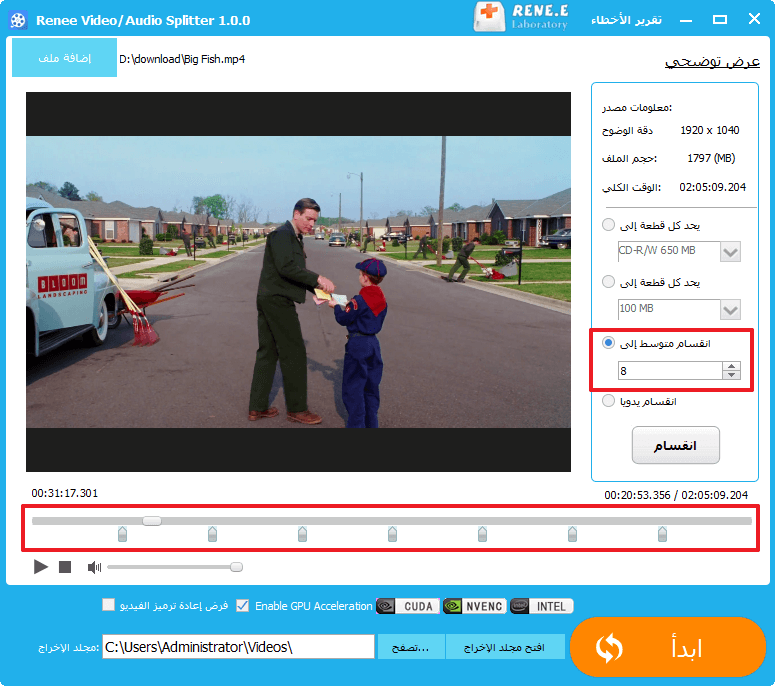
Task: Open the تقرير الأخطاء error report
Action: pos(626,20)
